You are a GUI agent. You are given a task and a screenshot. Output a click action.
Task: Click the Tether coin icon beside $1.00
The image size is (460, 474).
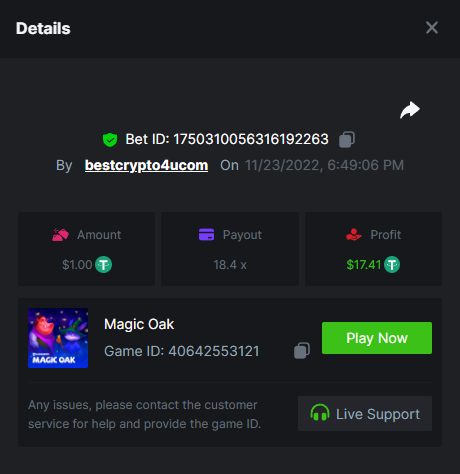(104, 265)
